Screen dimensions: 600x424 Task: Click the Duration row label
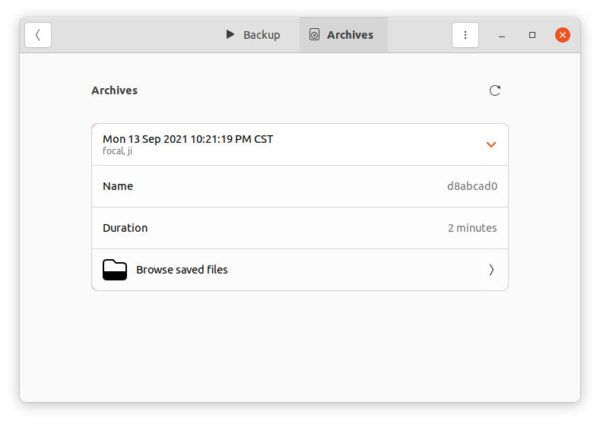pyautogui.click(x=125, y=228)
